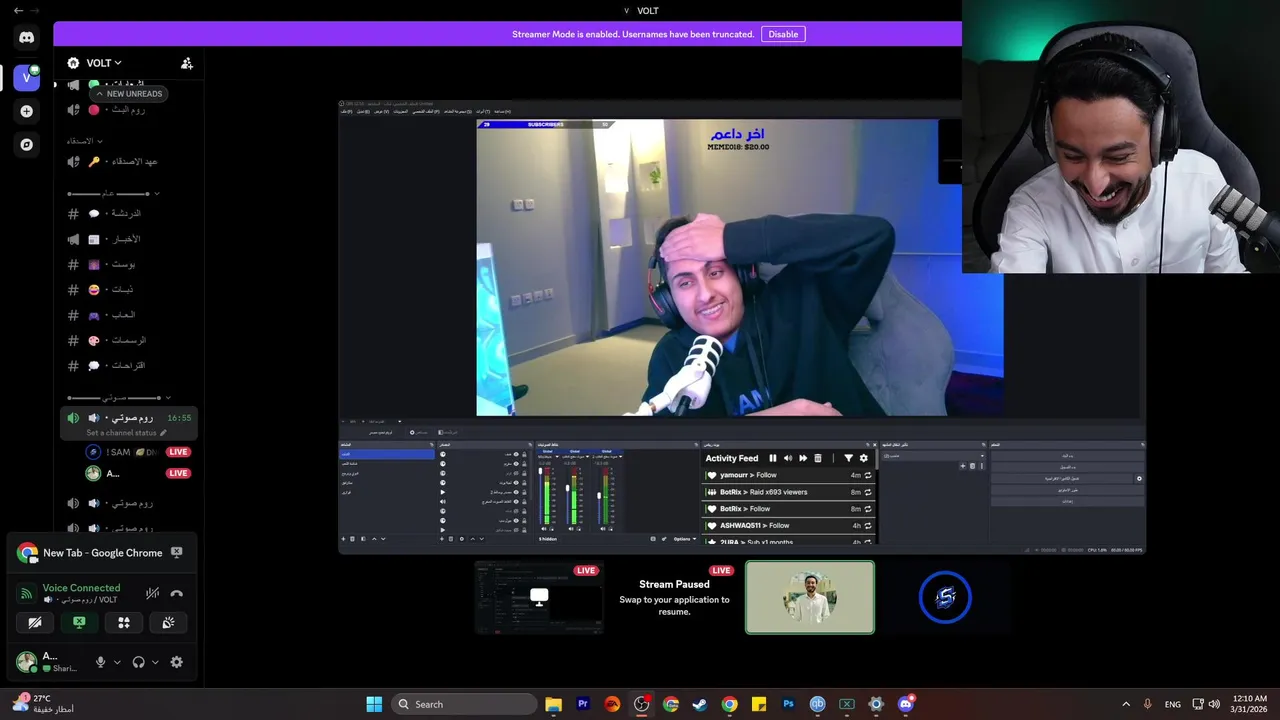Open Photoshop from the taskbar
Screen dimensions: 1280x720
(x=788, y=704)
